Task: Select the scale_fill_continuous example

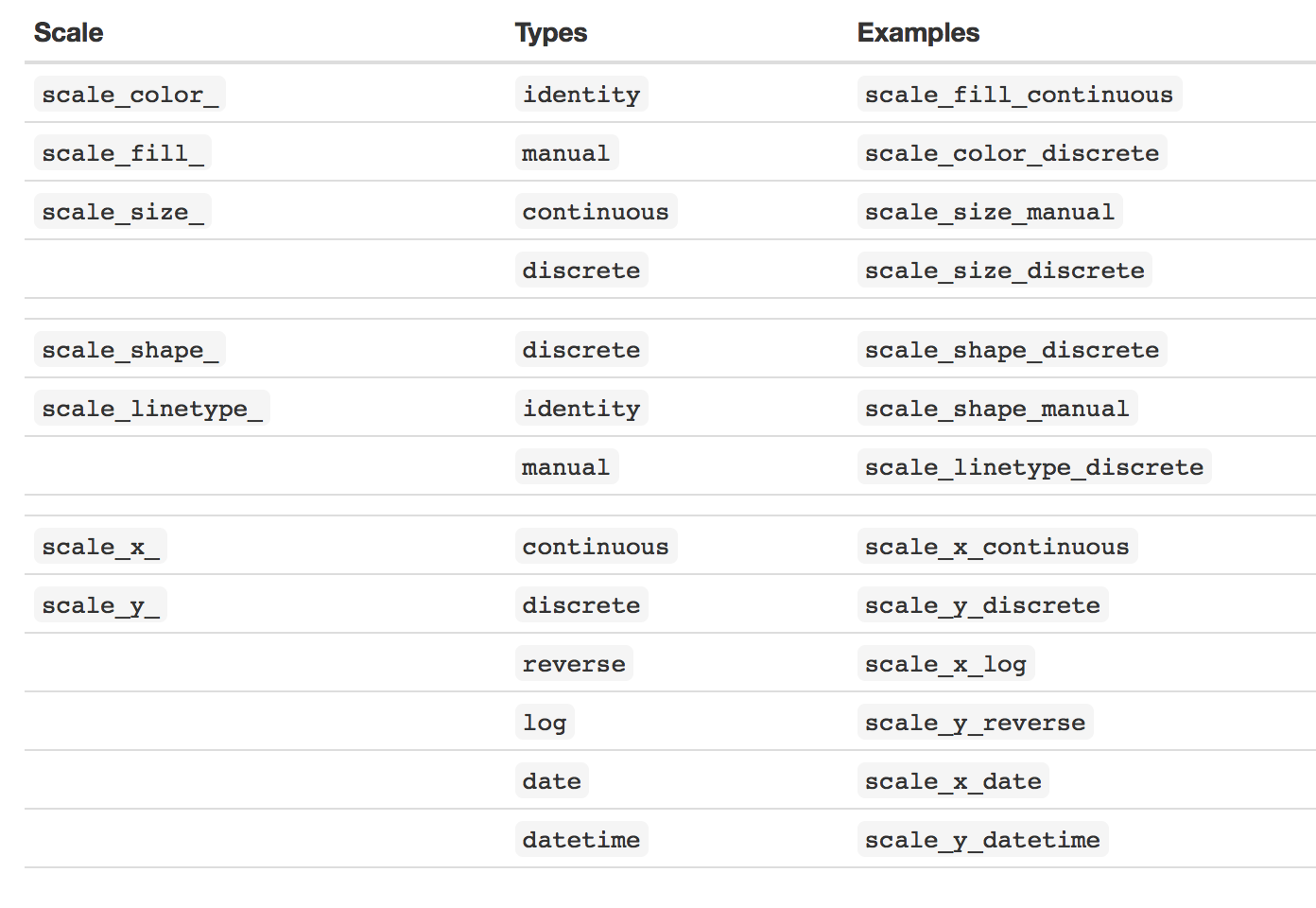Action: click(x=1019, y=95)
